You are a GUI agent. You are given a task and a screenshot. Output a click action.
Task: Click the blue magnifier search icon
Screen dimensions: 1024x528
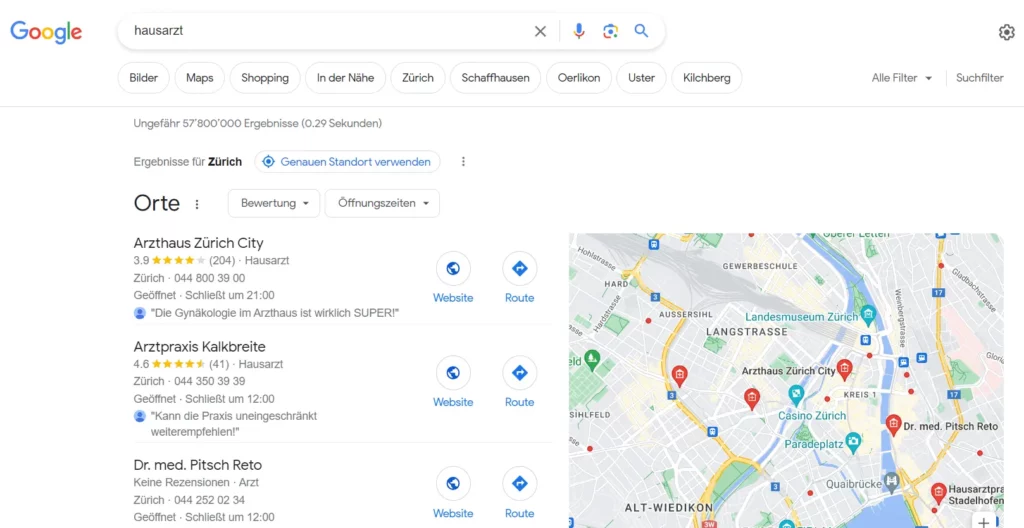[x=641, y=31]
